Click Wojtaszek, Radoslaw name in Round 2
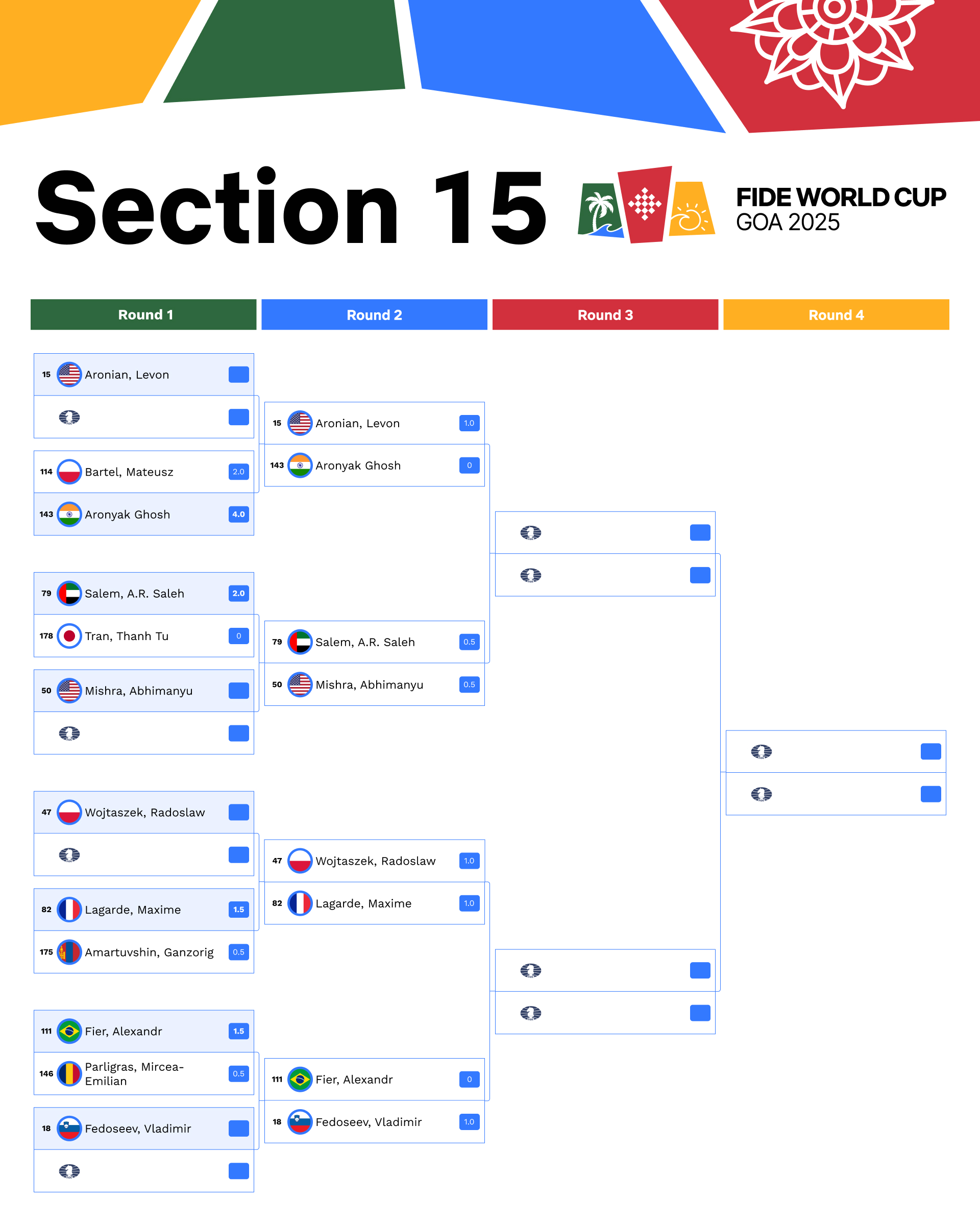This screenshot has width=980, height=1225. 376,861
